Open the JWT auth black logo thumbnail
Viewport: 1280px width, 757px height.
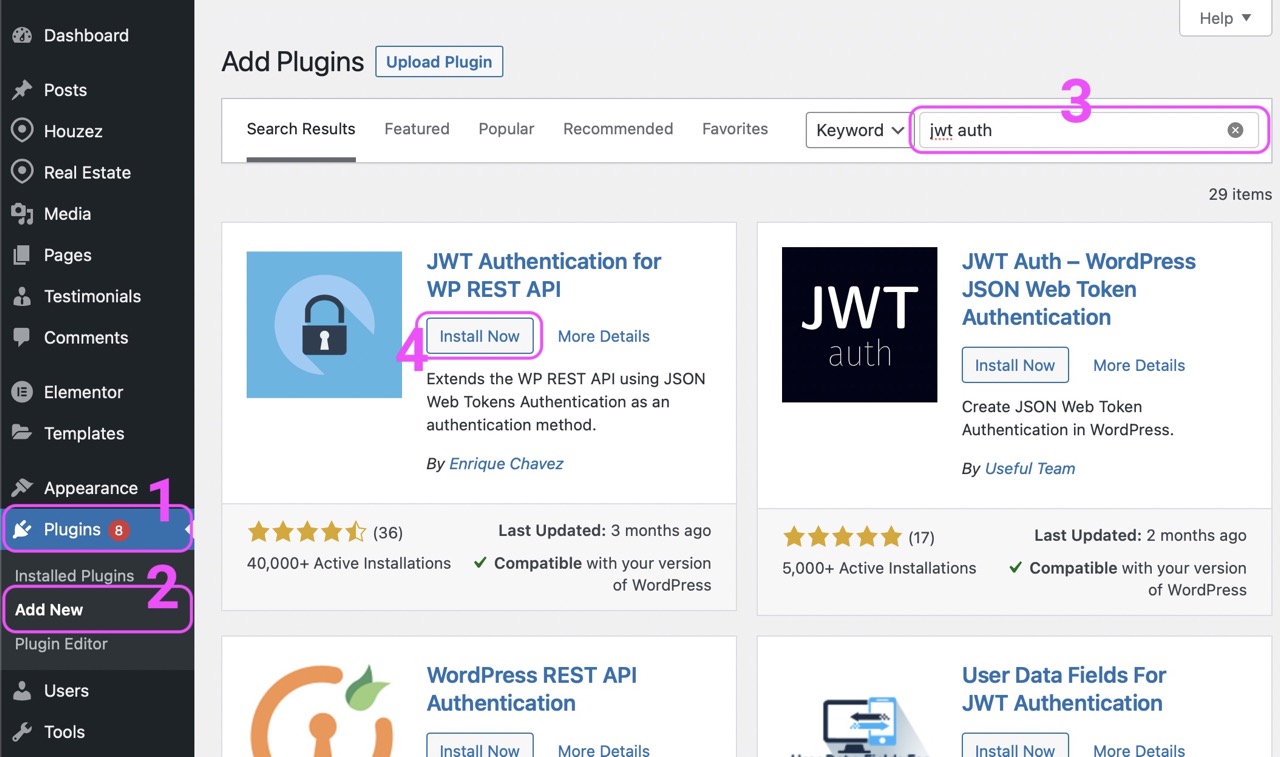859,324
